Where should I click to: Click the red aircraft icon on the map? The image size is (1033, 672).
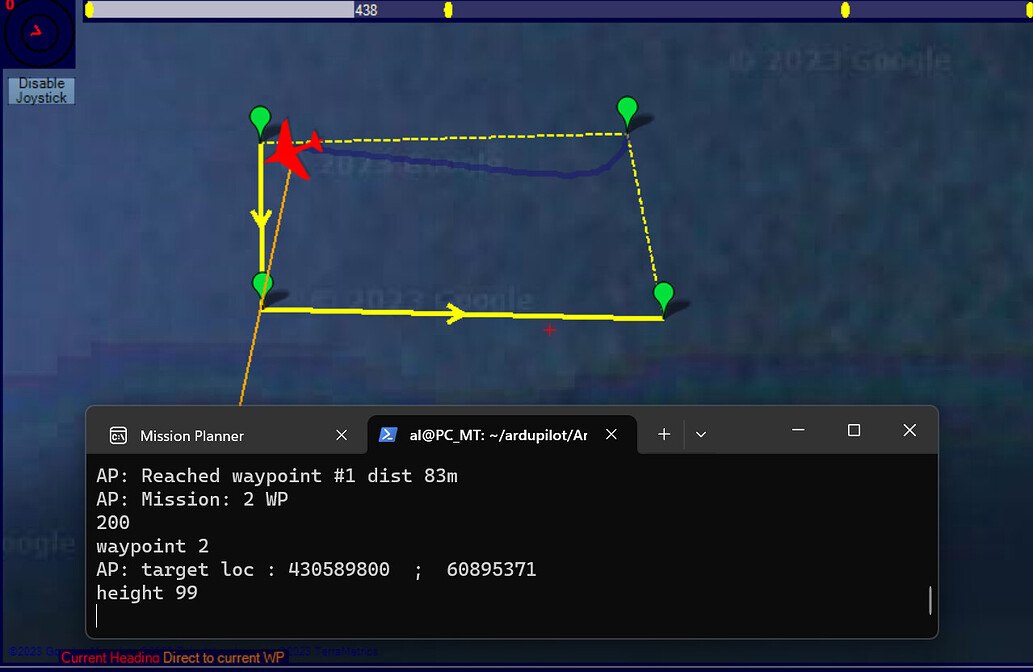291,152
